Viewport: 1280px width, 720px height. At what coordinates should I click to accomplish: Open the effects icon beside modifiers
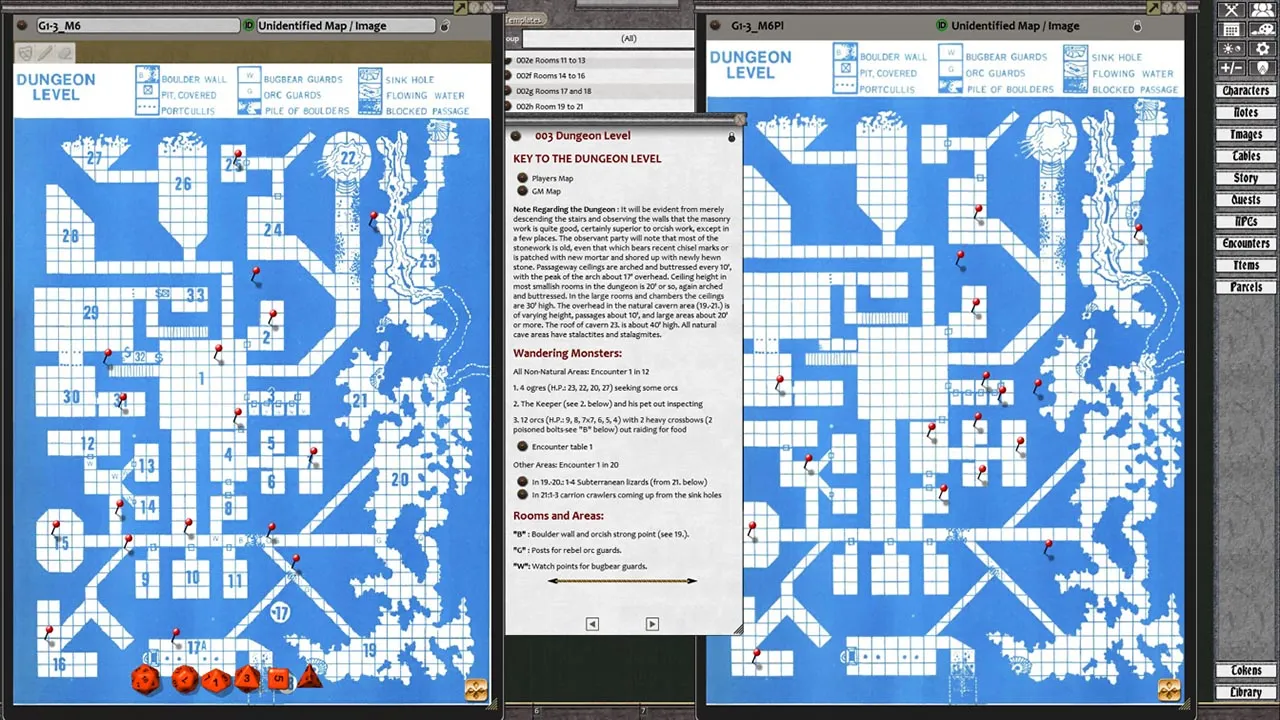(x=1261, y=68)
